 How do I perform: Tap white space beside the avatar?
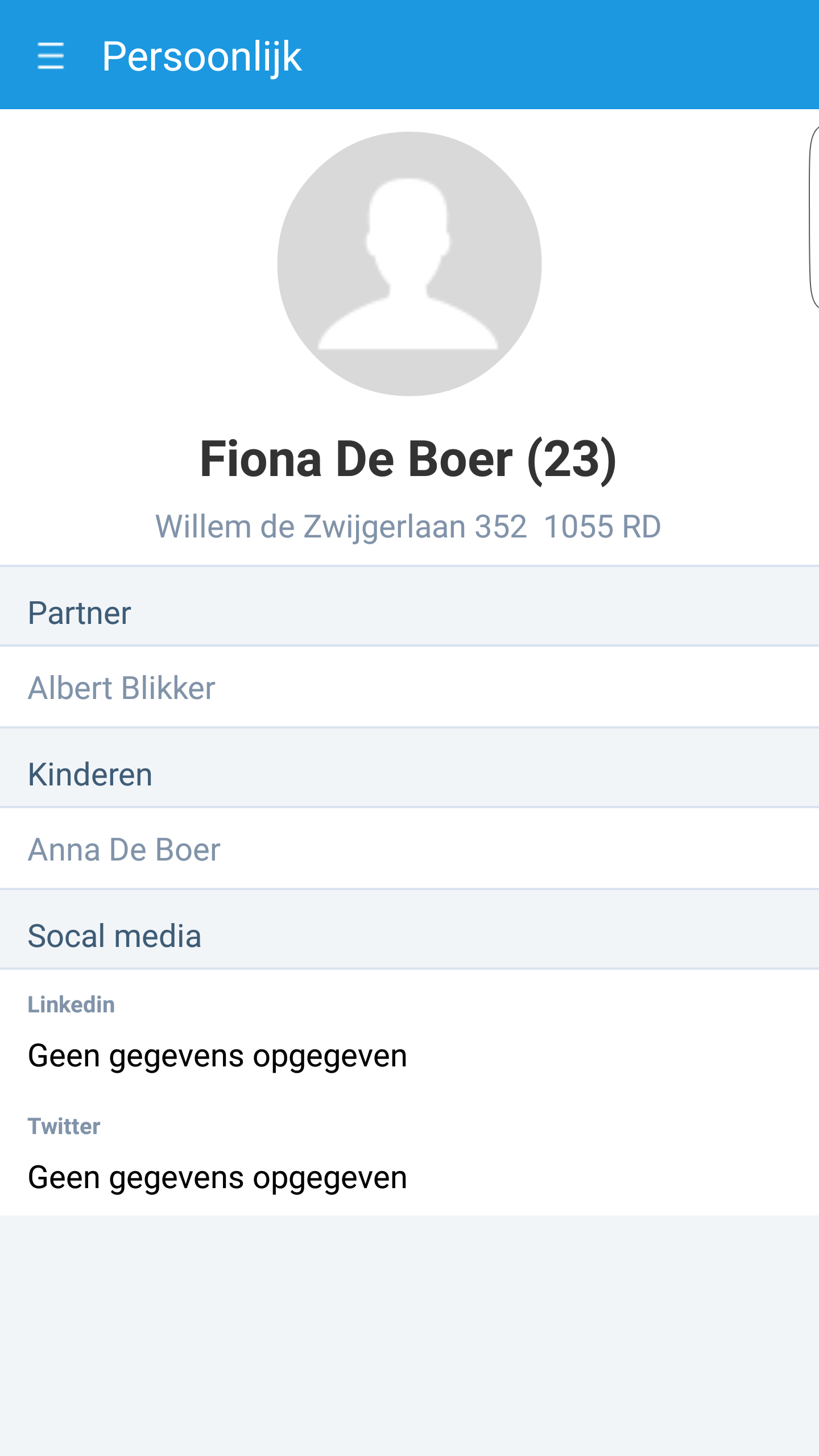click(x=136, y=262)
